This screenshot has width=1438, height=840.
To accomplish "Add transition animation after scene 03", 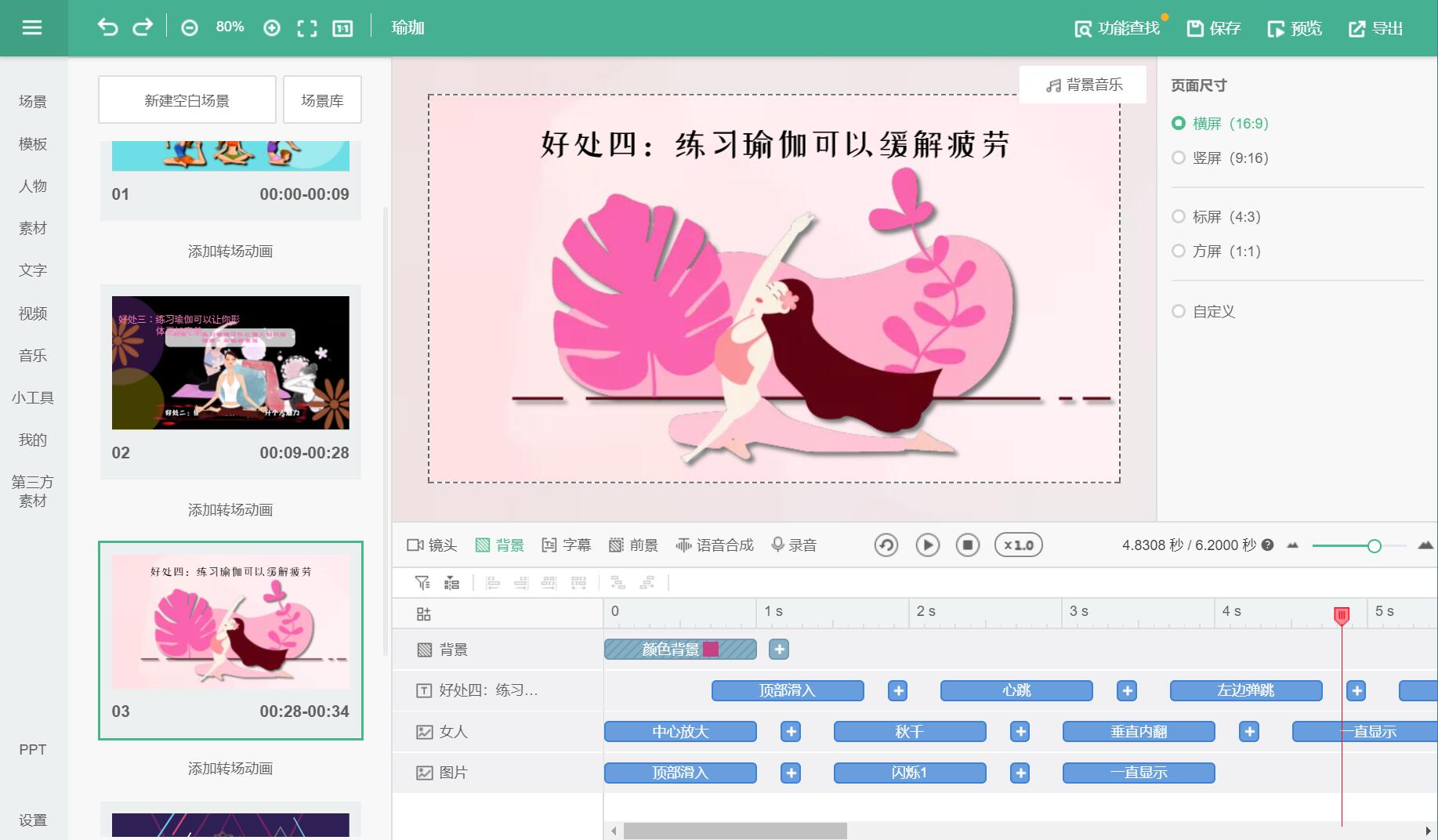I will [x=230, y=769].
